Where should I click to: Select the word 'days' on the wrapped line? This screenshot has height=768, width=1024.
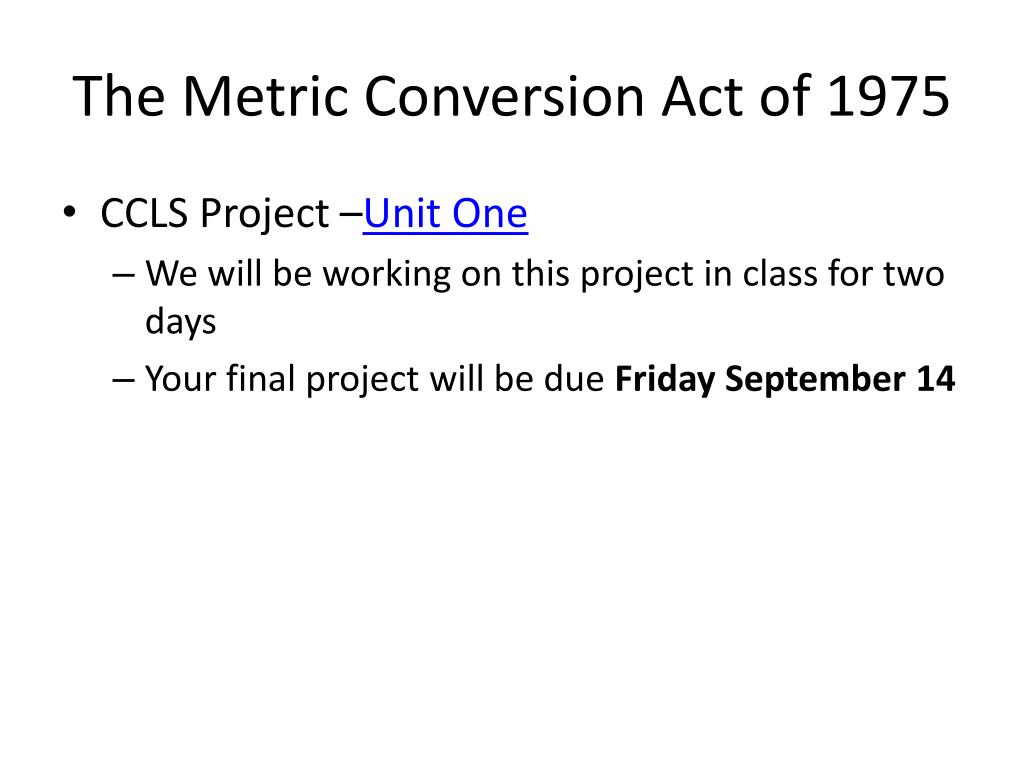180,323
